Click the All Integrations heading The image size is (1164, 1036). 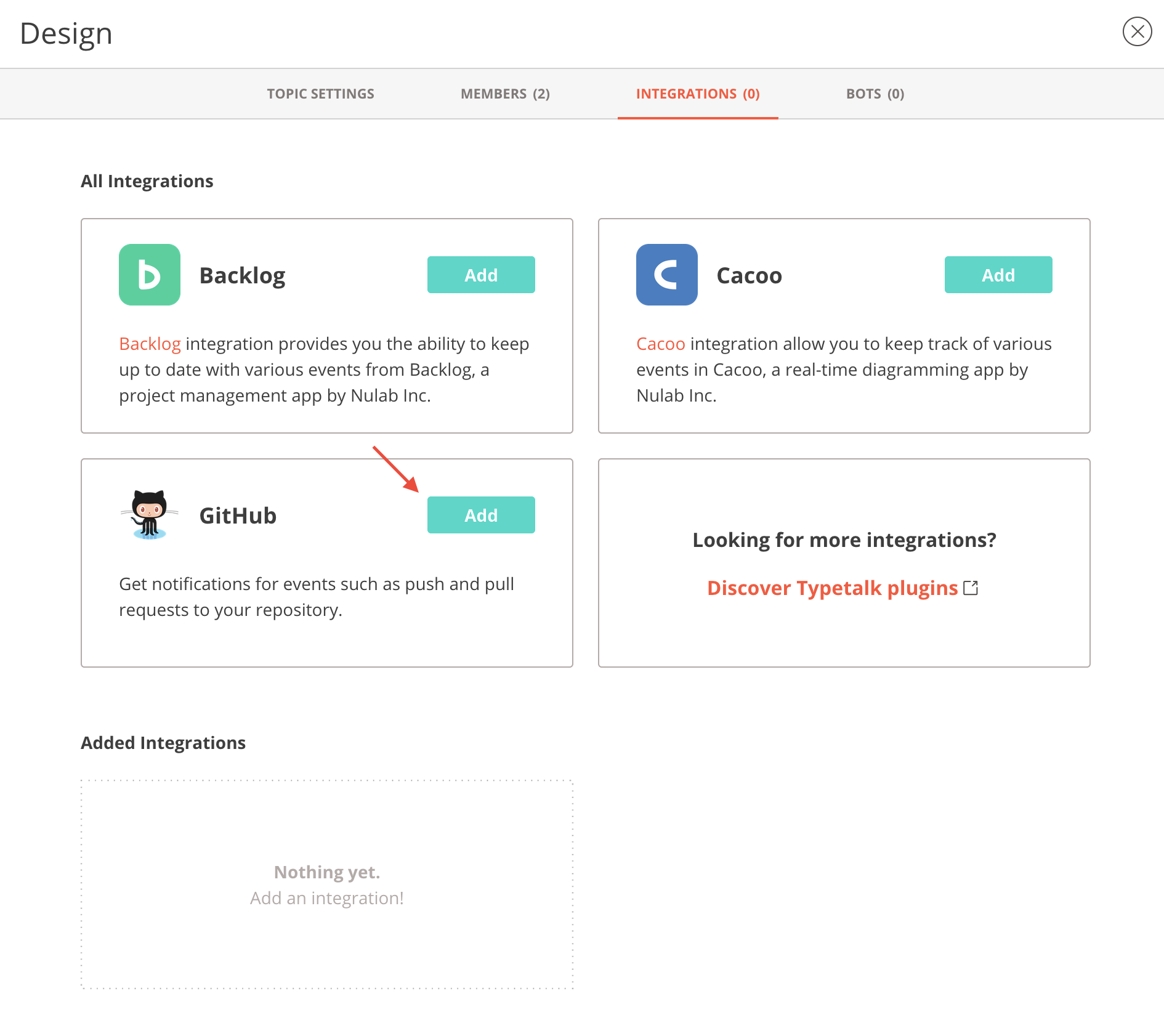147,181
